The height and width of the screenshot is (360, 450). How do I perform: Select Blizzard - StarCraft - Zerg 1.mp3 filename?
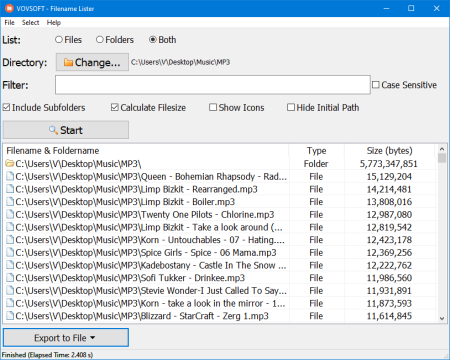coord(142,316)
